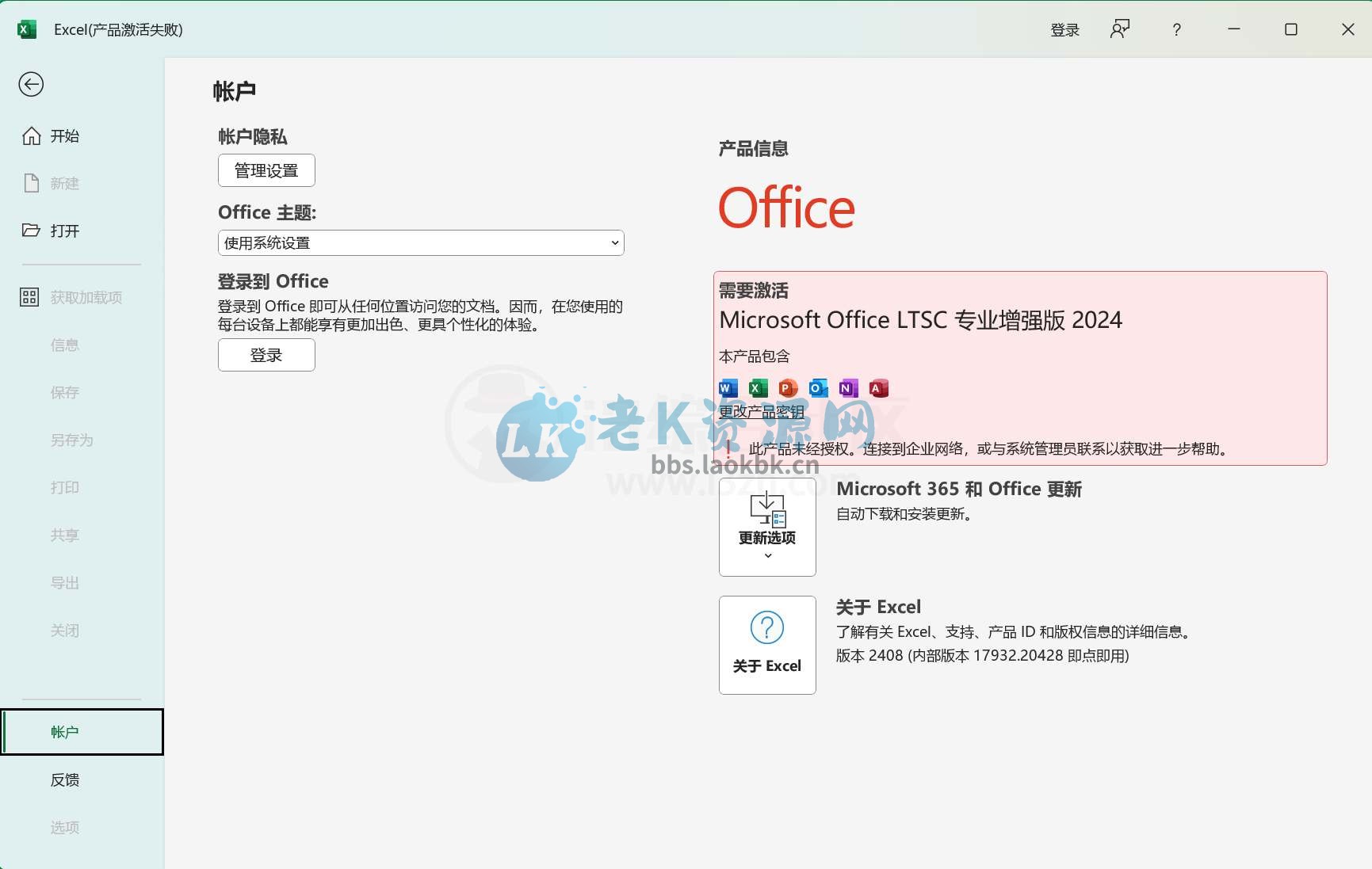The width and height of the screenshot is (1372, 869).
Task: Click the add-ins grid icon beside 获取加载项
Action: [x=29, y=297]
